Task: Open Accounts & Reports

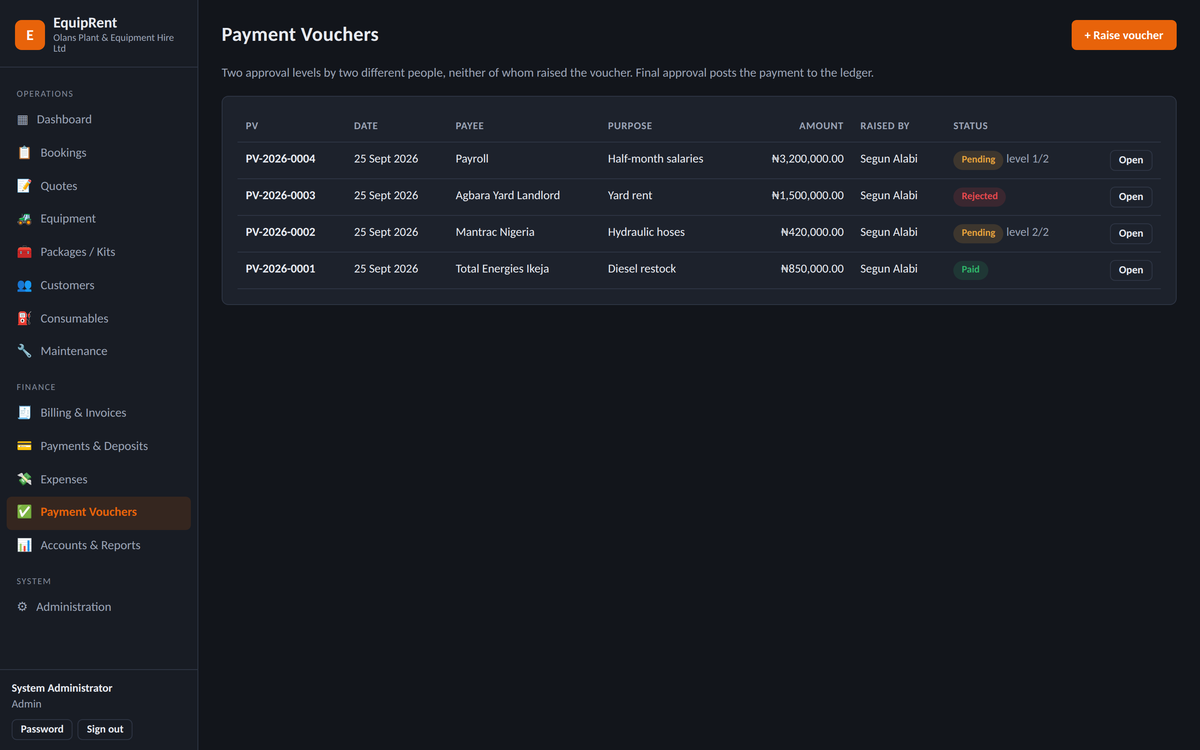Action: click(98, 545)
